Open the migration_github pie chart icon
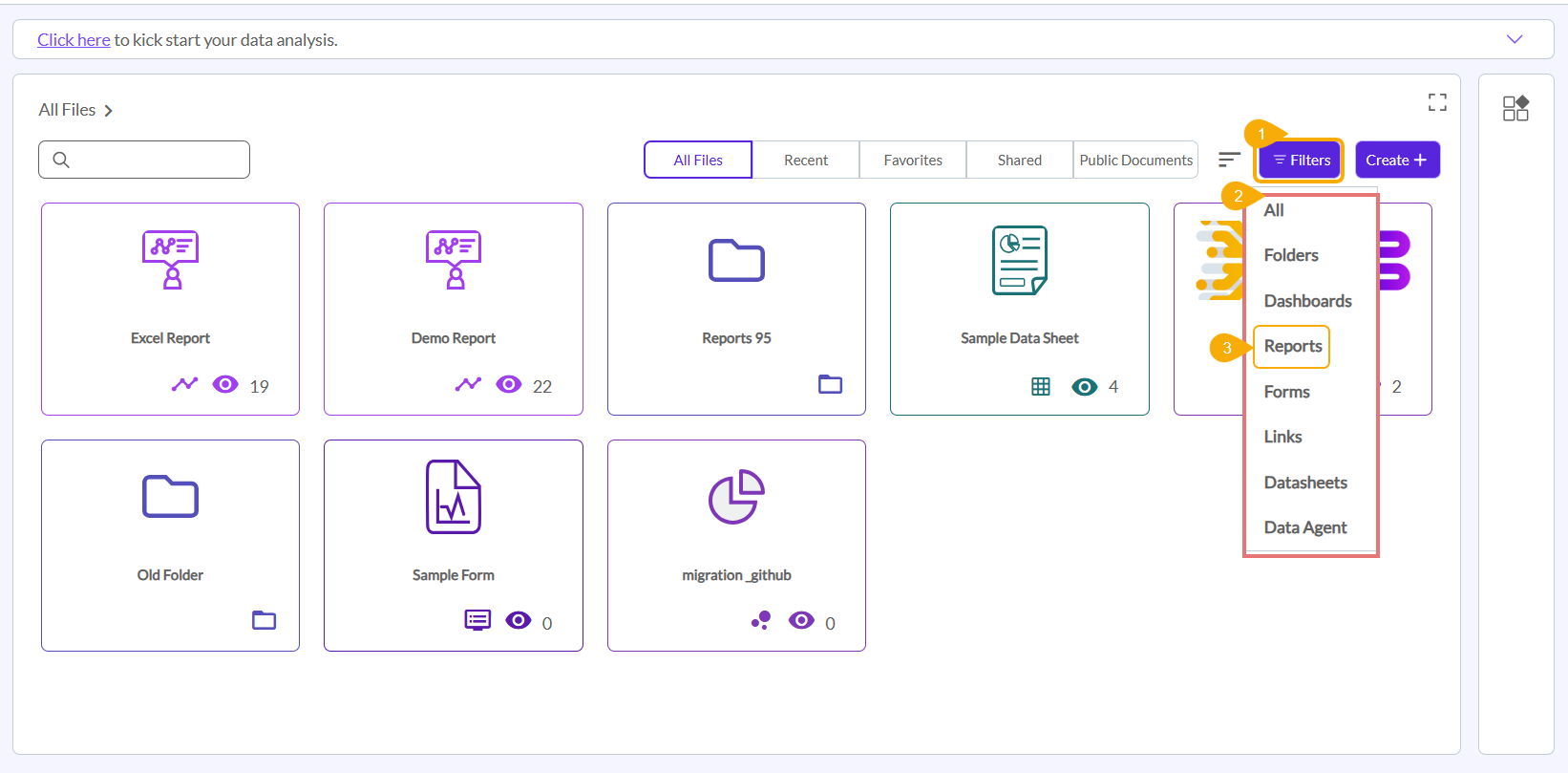Viewport: 1568px width, 773px height. pos(736,497)
